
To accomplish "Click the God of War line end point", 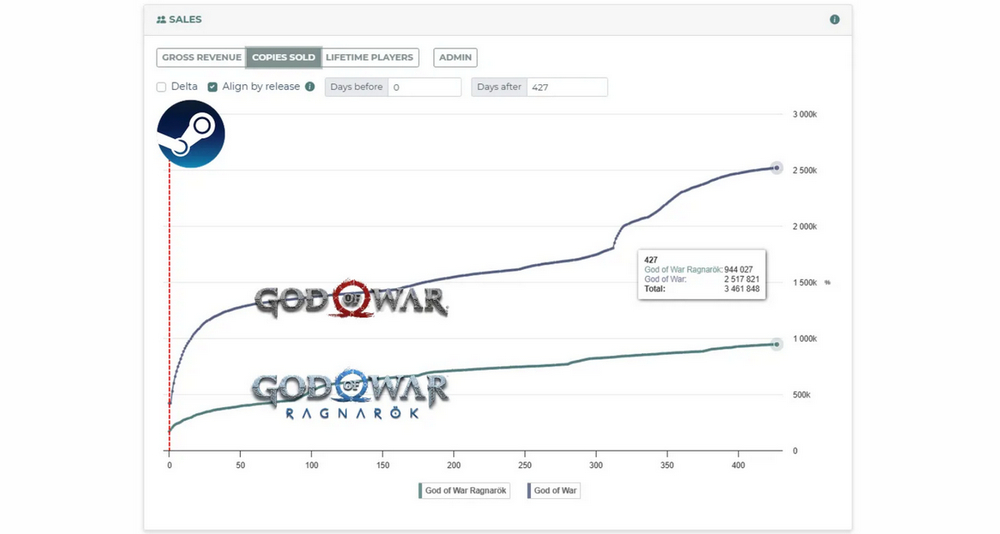I will tap(775, 168).
